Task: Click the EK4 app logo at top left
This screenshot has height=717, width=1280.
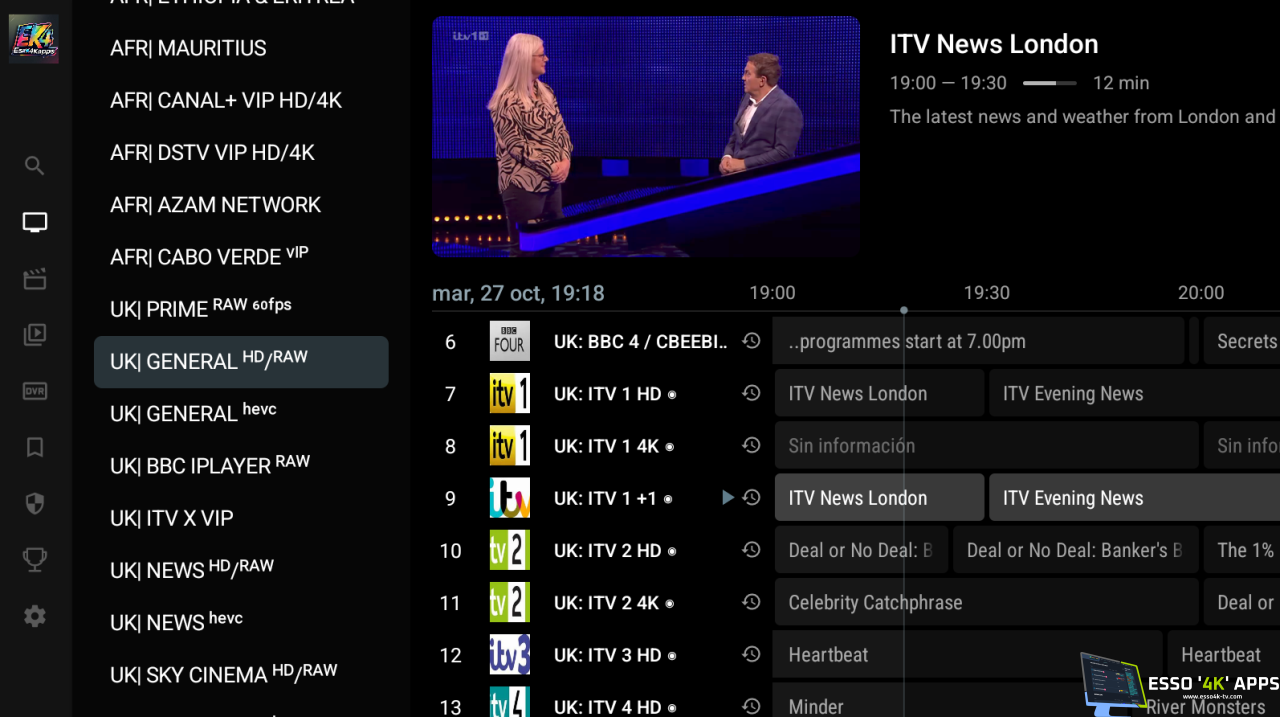Action: tap(34, 39)
